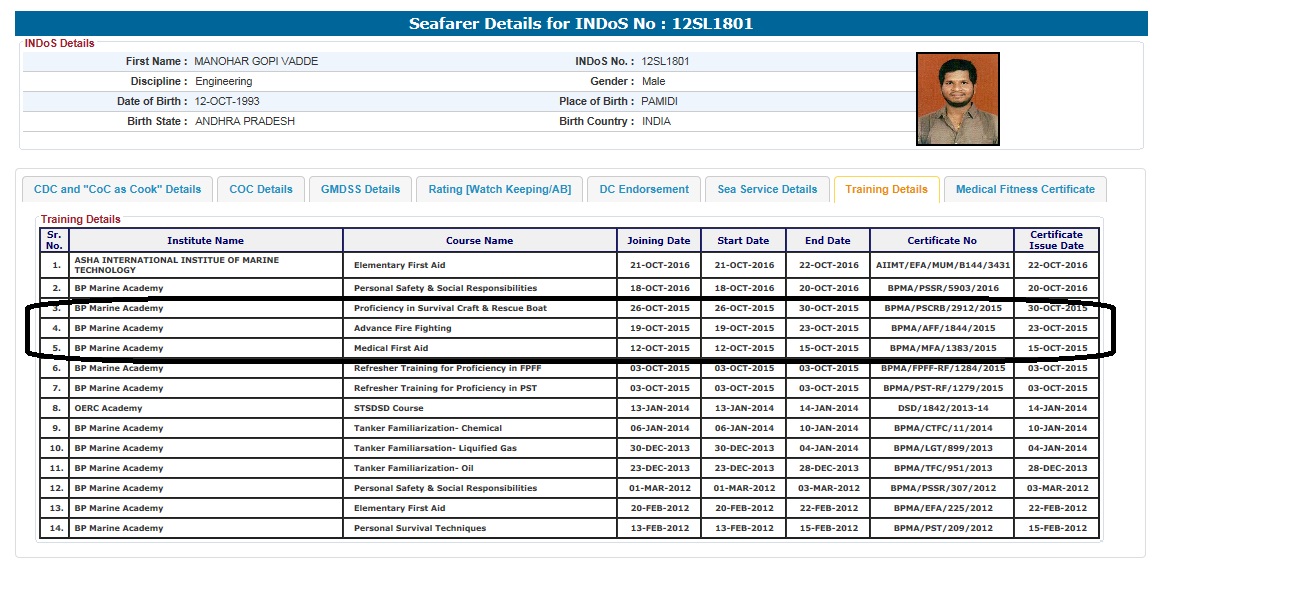Click the Certificate No column header
Viewport: 1304px width, 591px height.
pyautogui.click(x=941, y=241)
